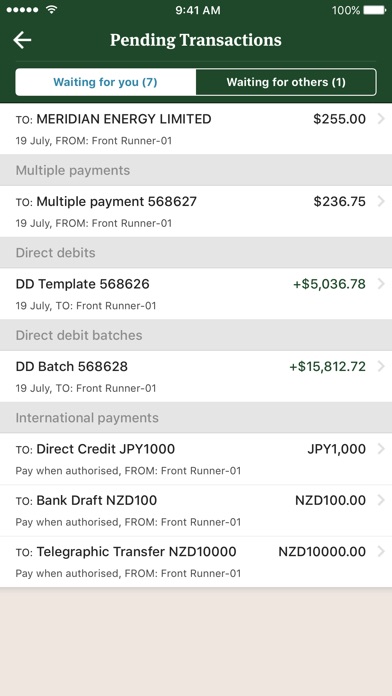Open chevron beside +$5,036.78 amount

[x=380, y=284]
